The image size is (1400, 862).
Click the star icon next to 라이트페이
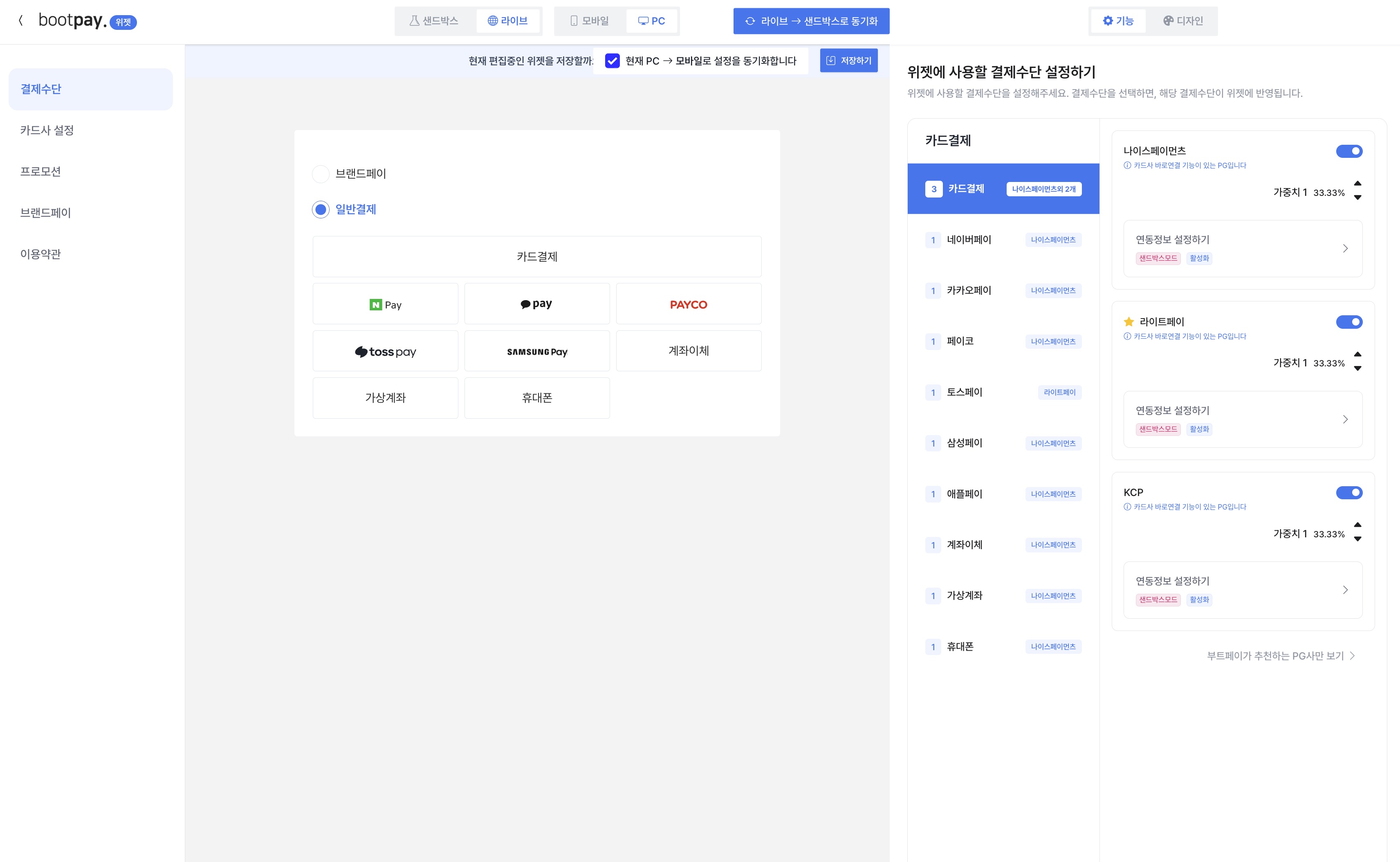point(1129,321)
